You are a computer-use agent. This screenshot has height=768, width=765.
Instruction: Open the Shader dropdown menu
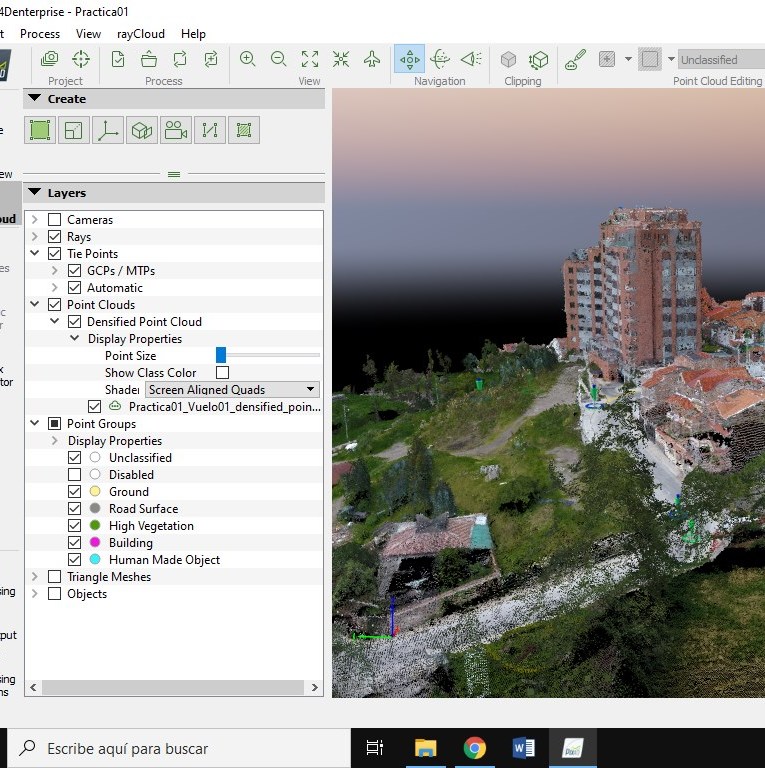pos(232,389)
